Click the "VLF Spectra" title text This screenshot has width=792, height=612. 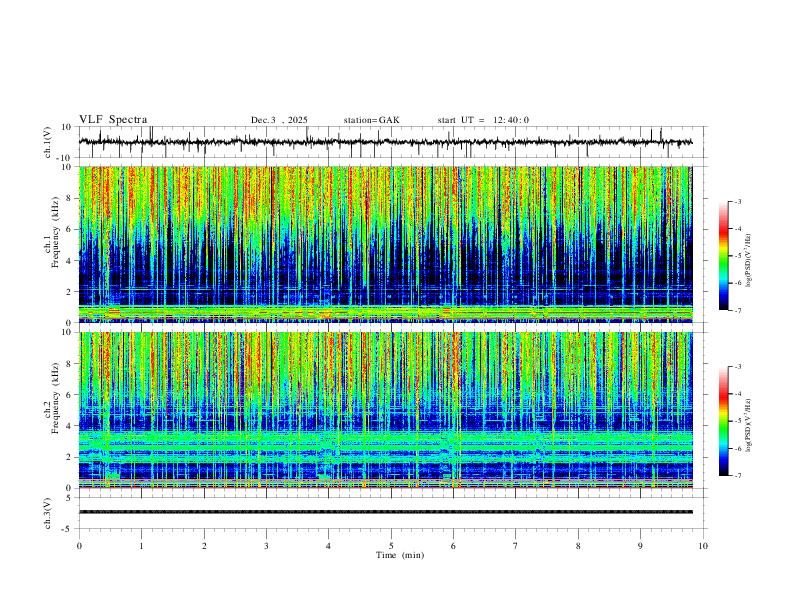[113, 120]
